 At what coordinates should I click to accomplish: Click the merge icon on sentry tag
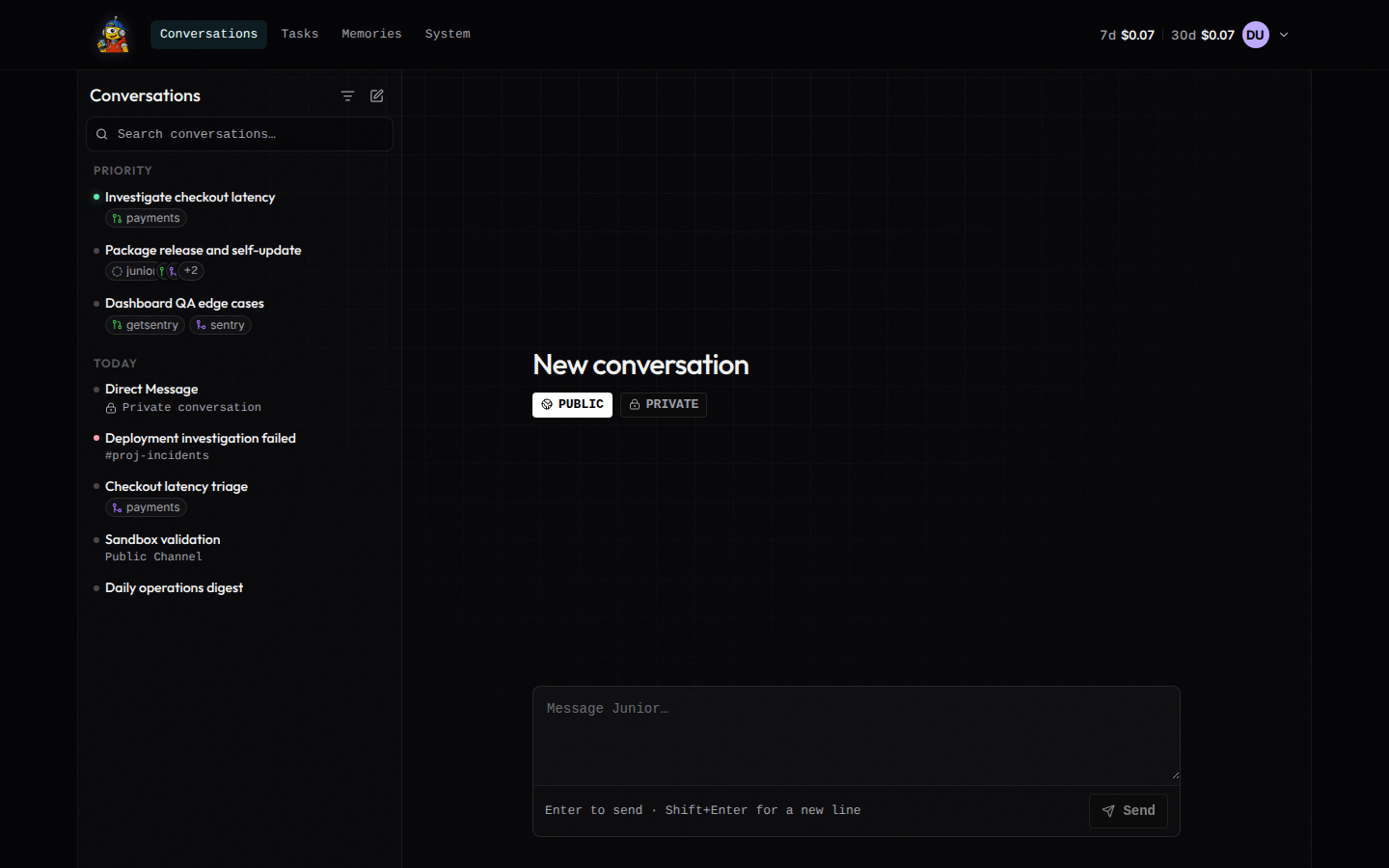[x=201, y=325]
